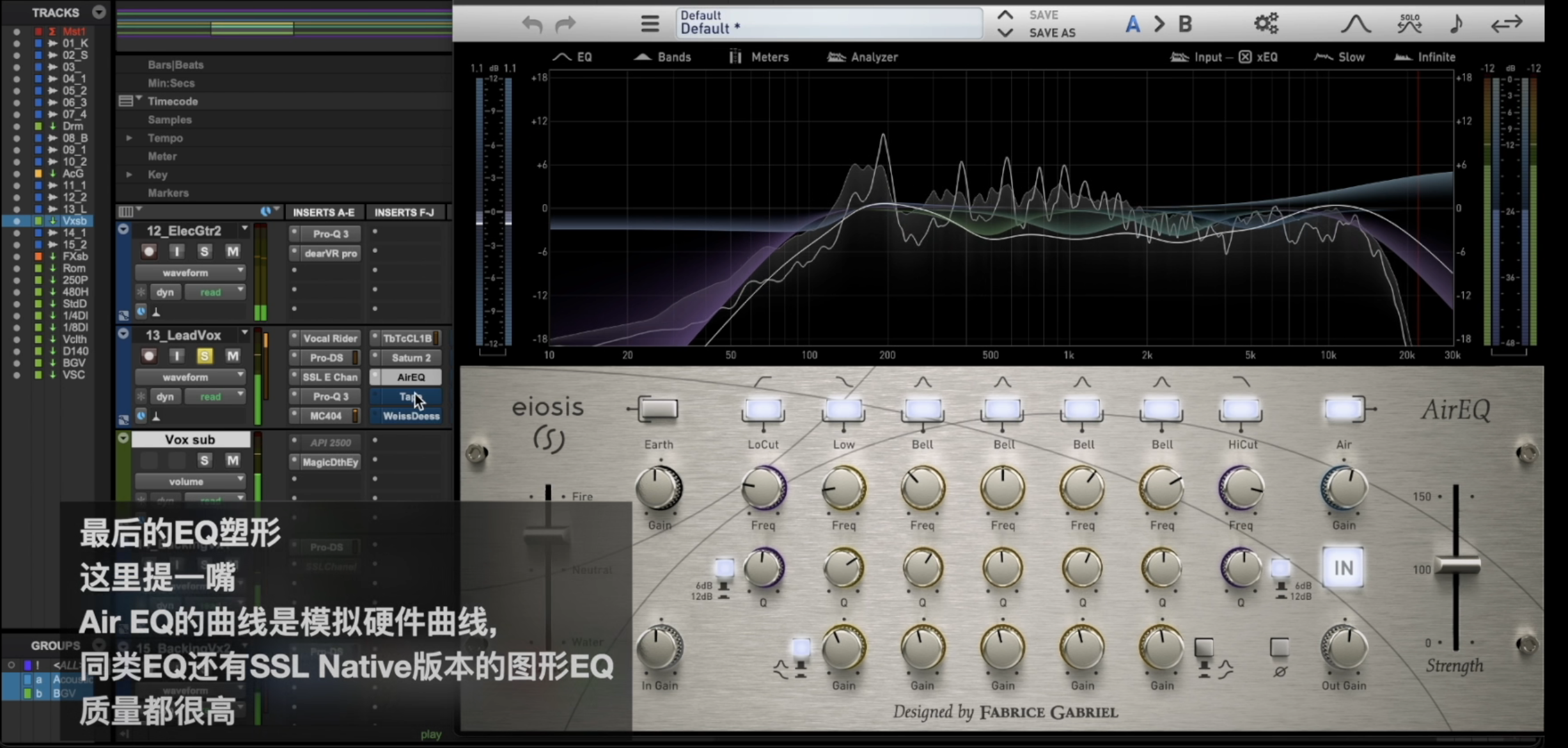Click the undo arrow in plugin header
The image size is (1568, 748).
(531, 25)
